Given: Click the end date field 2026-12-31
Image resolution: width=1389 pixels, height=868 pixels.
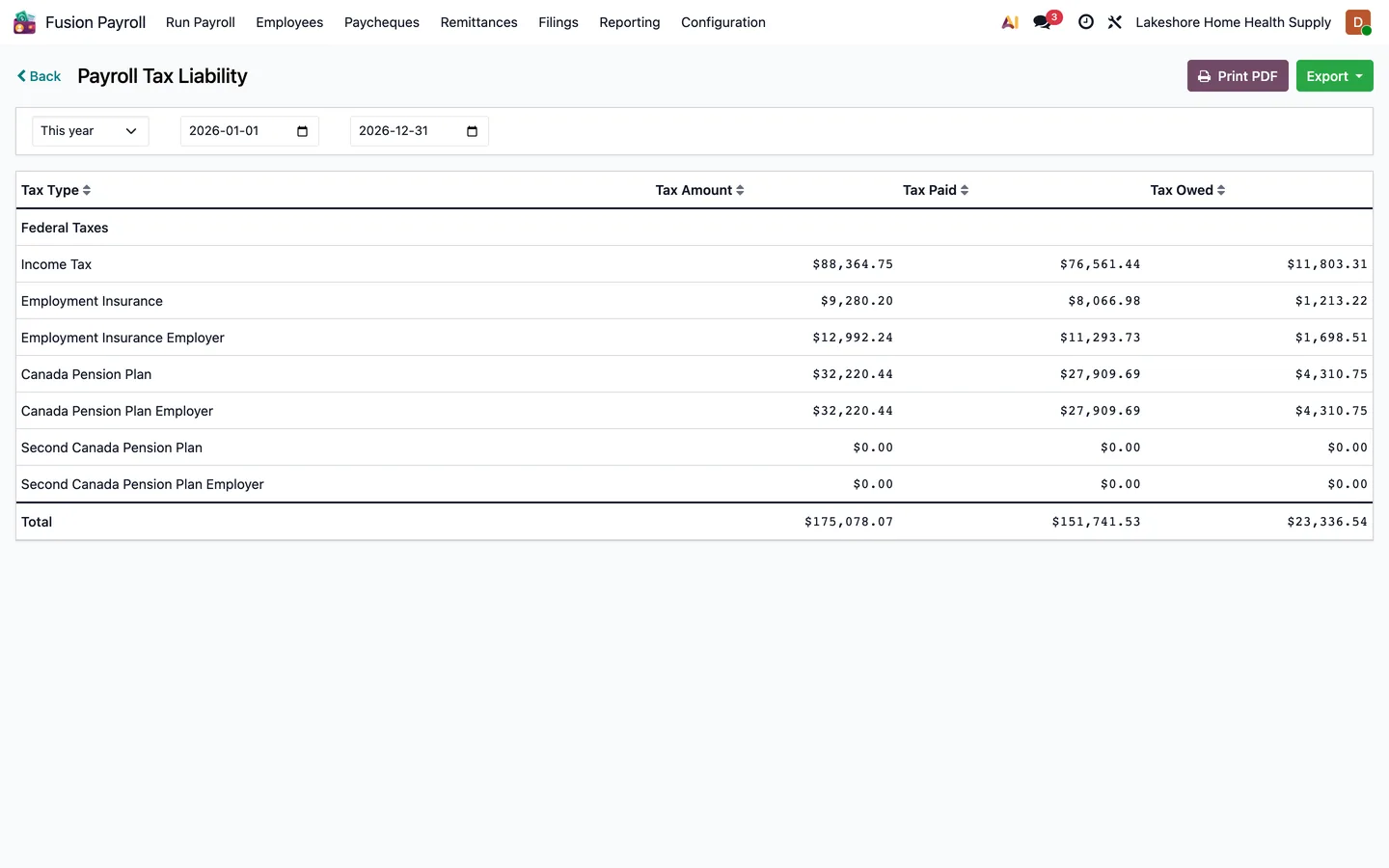Looking at the screenshot, I should 419,131.
